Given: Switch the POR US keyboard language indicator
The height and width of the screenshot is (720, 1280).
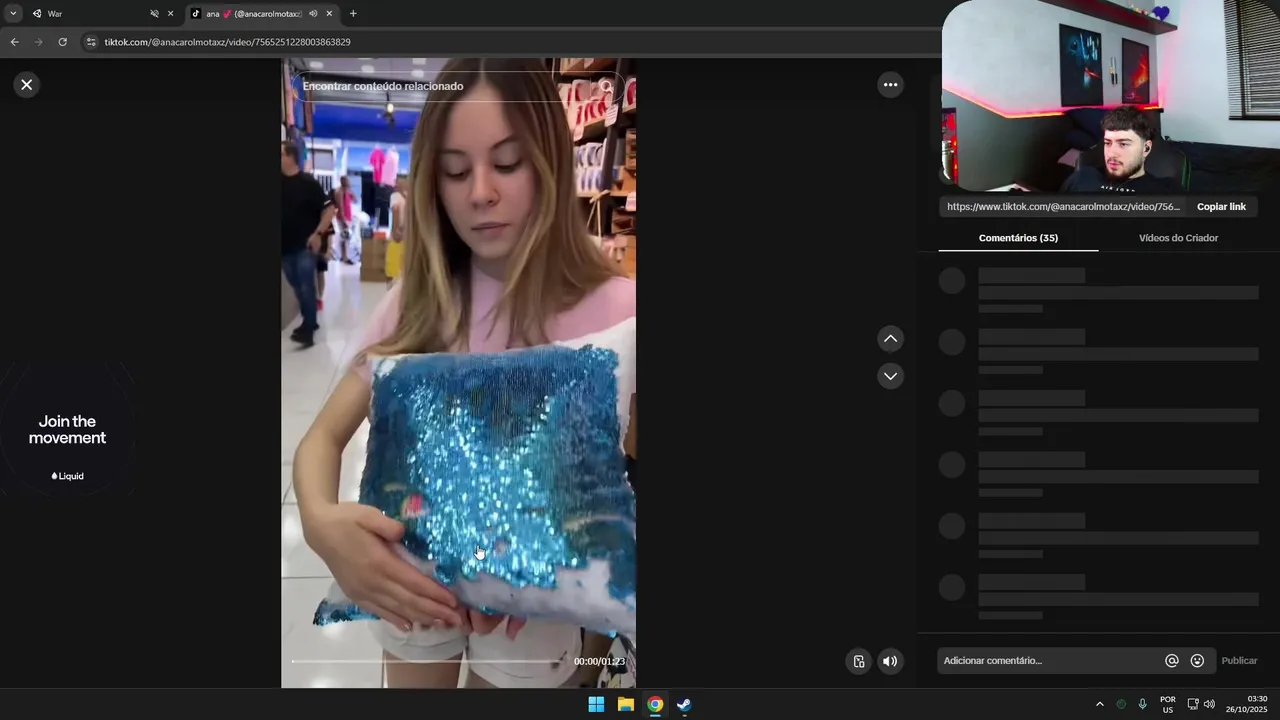Looking at the screenshot, I should [1168, 704].
